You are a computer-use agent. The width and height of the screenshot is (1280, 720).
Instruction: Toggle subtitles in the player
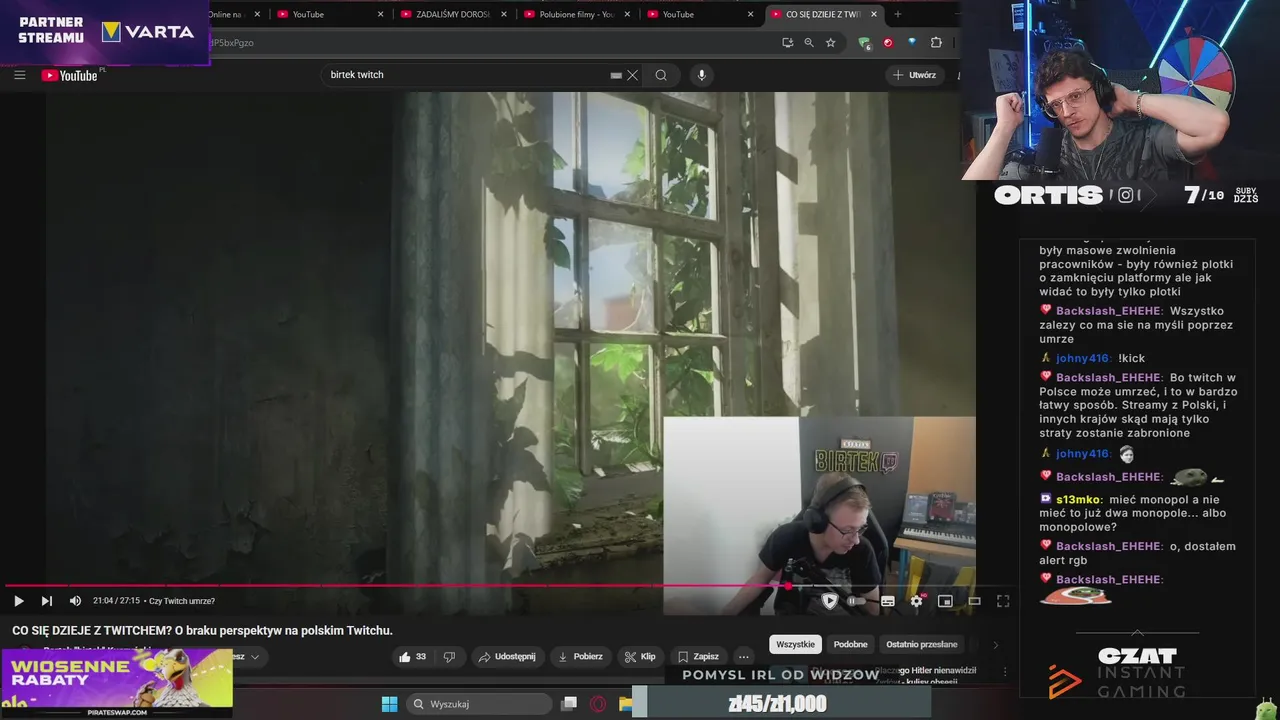pos(887,601)
